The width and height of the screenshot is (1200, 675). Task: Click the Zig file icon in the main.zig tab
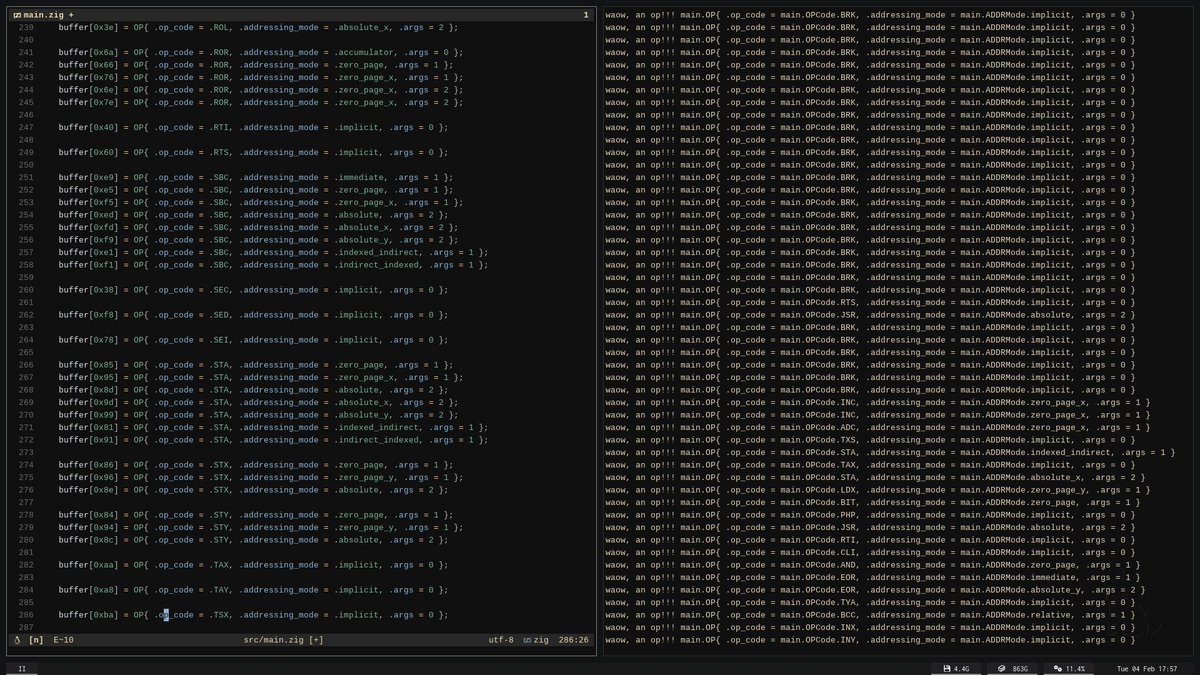pyautogui.click(x=17, y=15)
